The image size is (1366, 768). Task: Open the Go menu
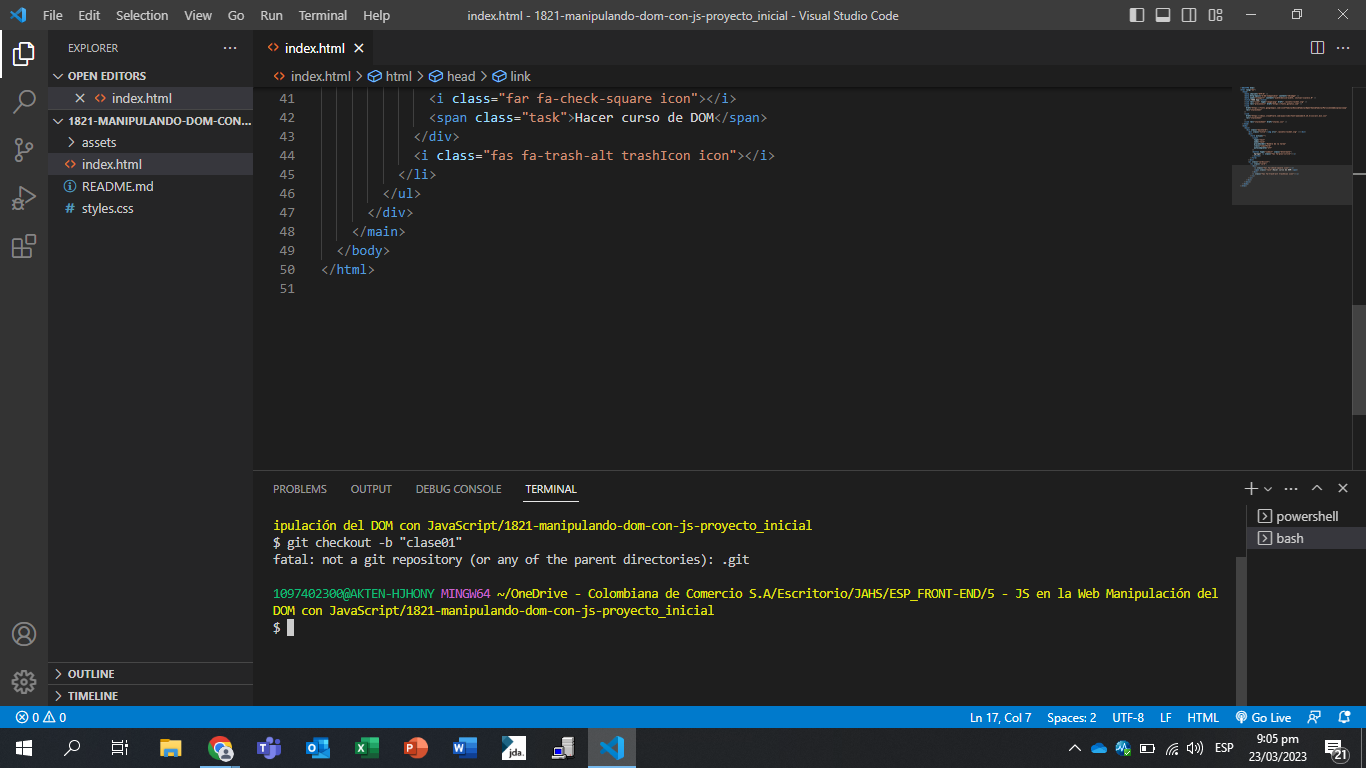[236, 15]
